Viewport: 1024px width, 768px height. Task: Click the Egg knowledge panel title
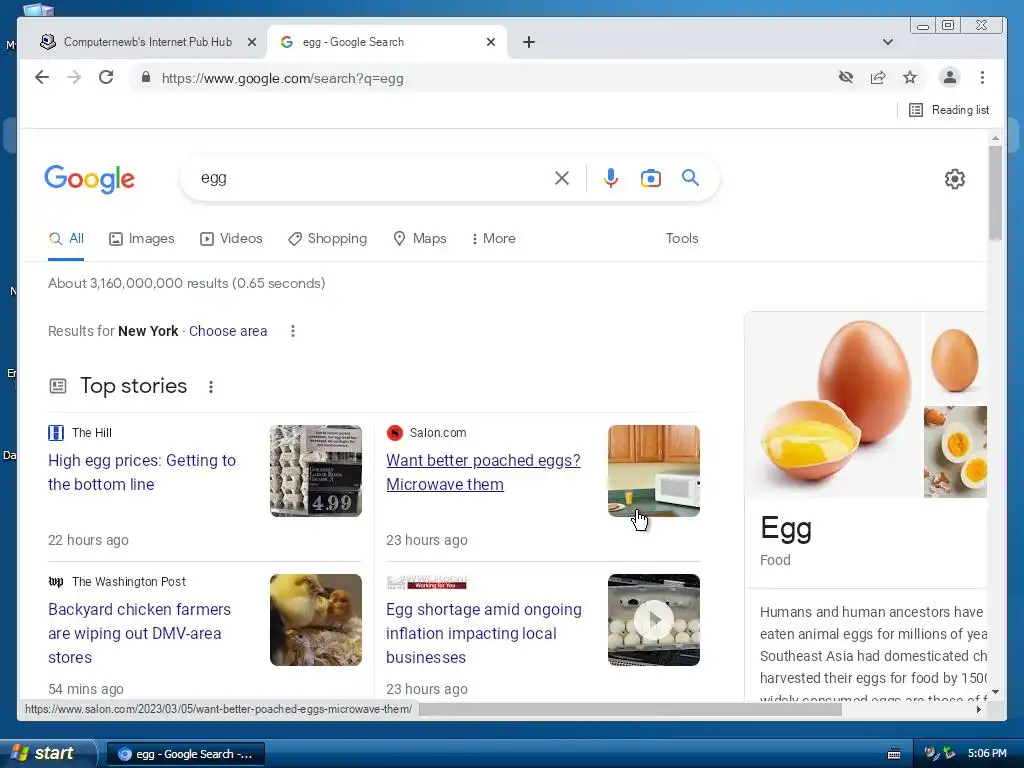point(786,529)
